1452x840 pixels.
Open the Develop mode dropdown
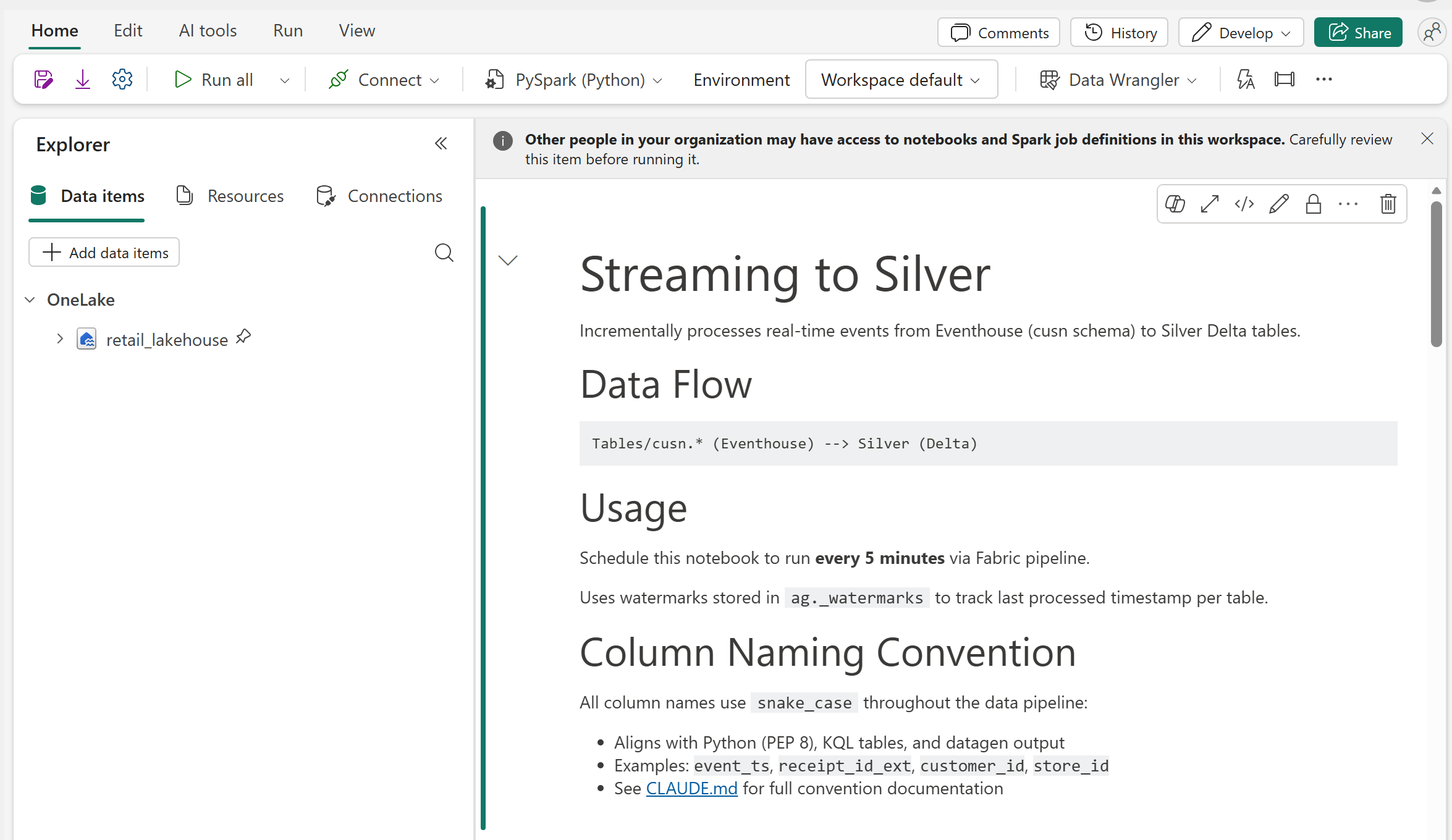click(1241, 33)
